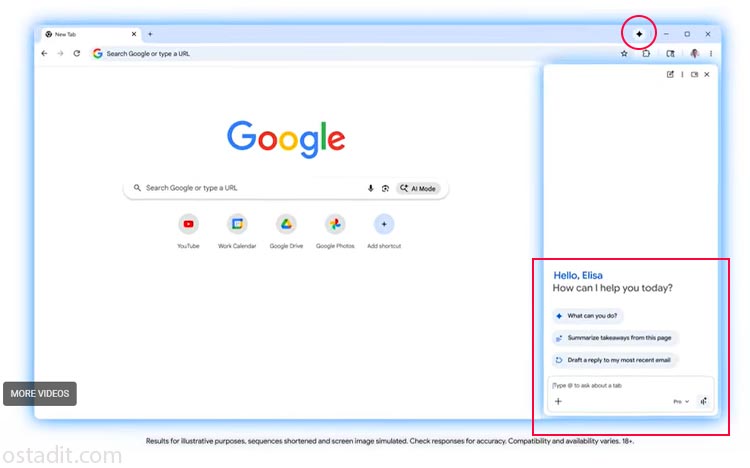Expand the Pro model selector dropdown

click(x=681, y=401)
